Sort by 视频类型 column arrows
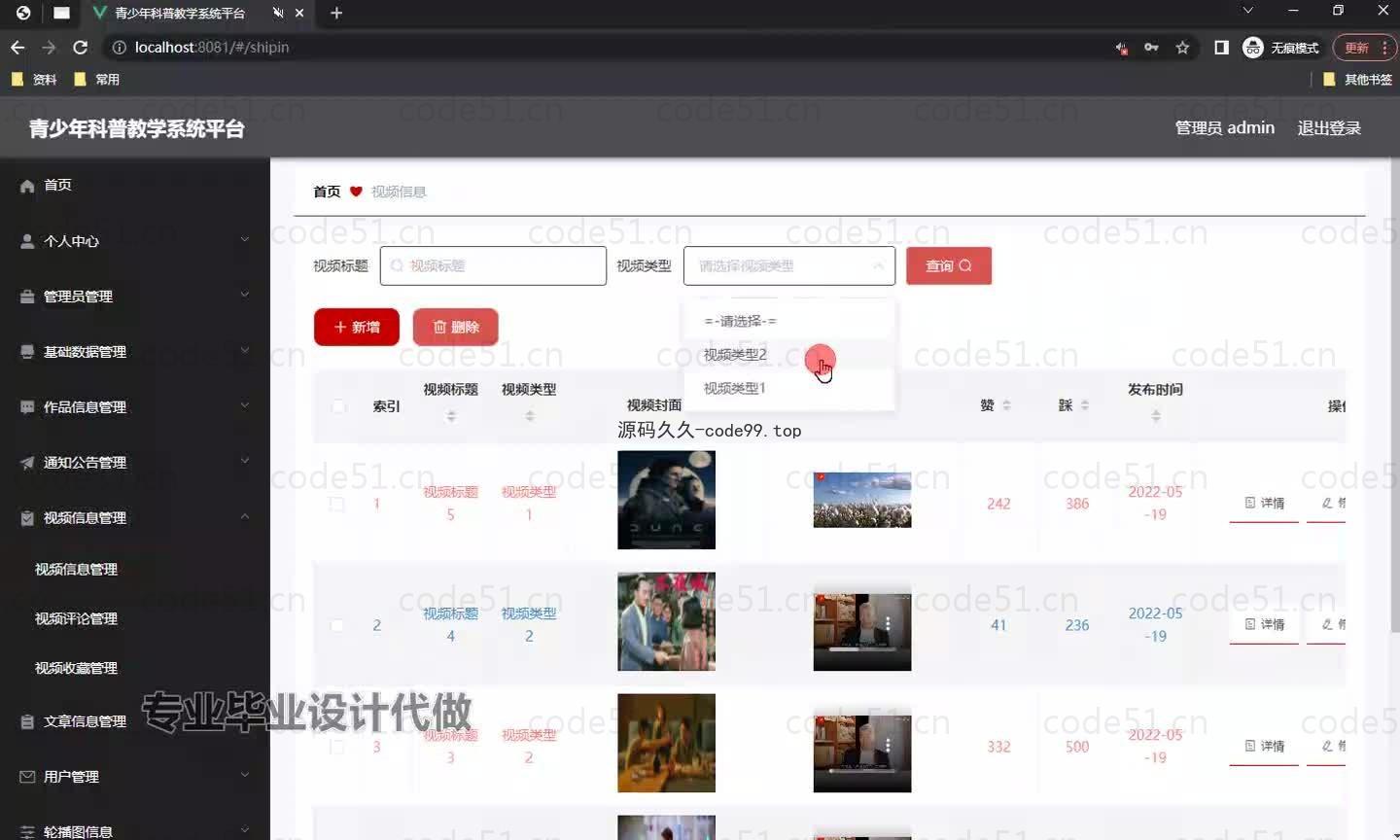 529,416
